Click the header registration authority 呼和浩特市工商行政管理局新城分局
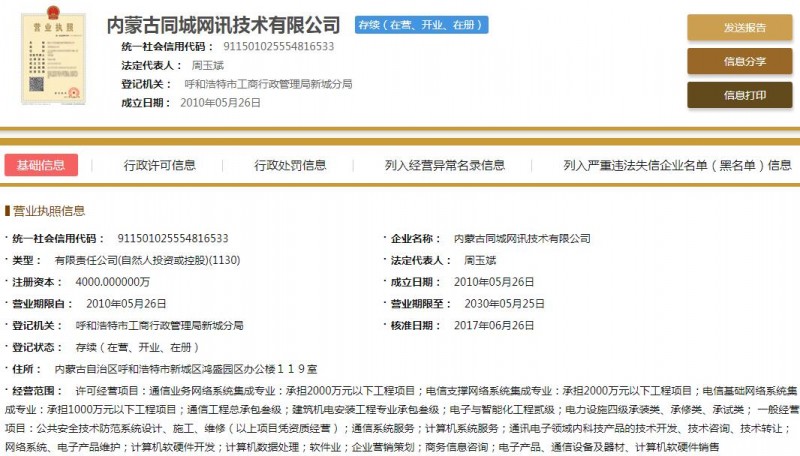This screenshot has width=800, height=456. coord(268,84)
